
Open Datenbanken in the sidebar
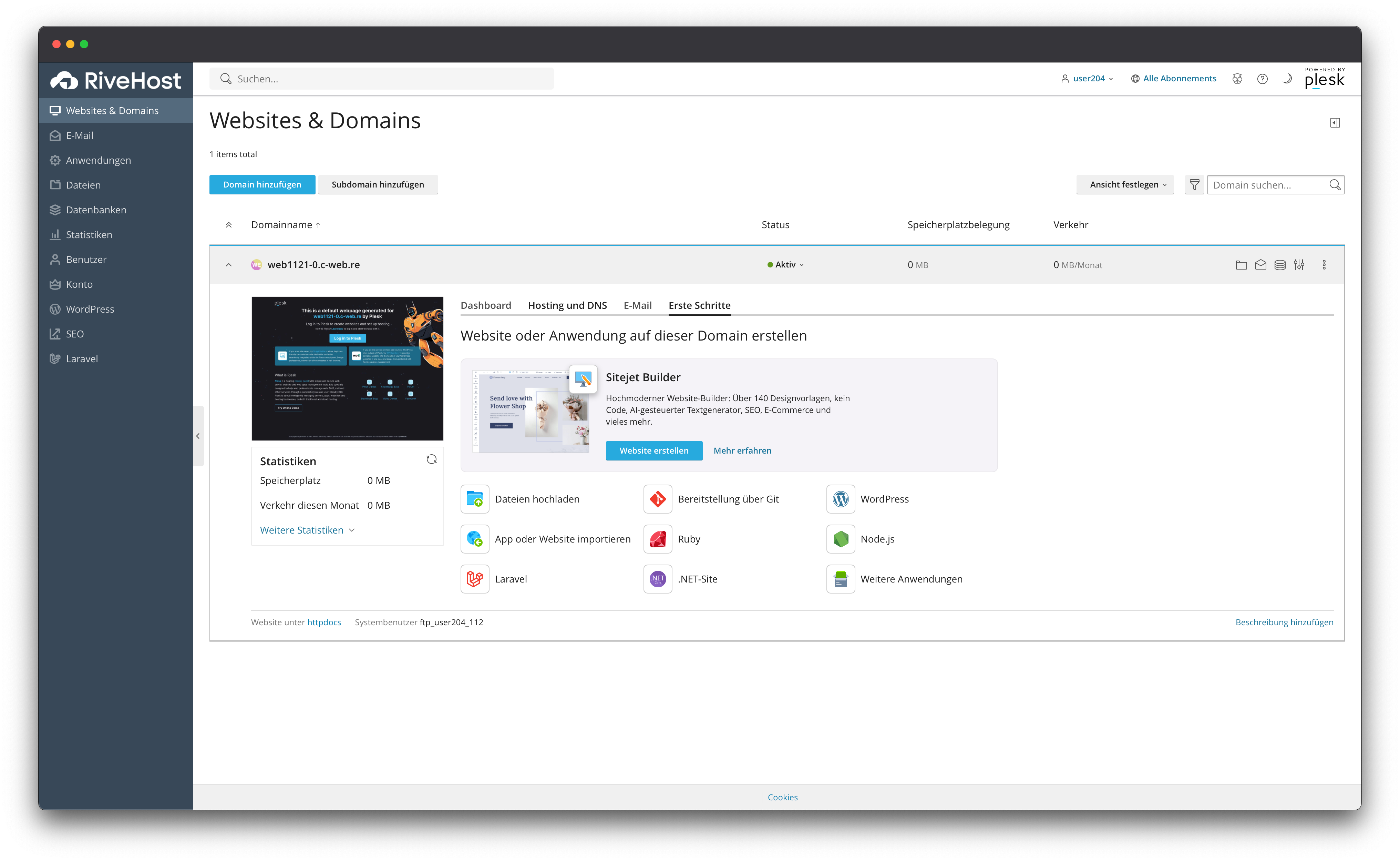click(x=96, y=210)
